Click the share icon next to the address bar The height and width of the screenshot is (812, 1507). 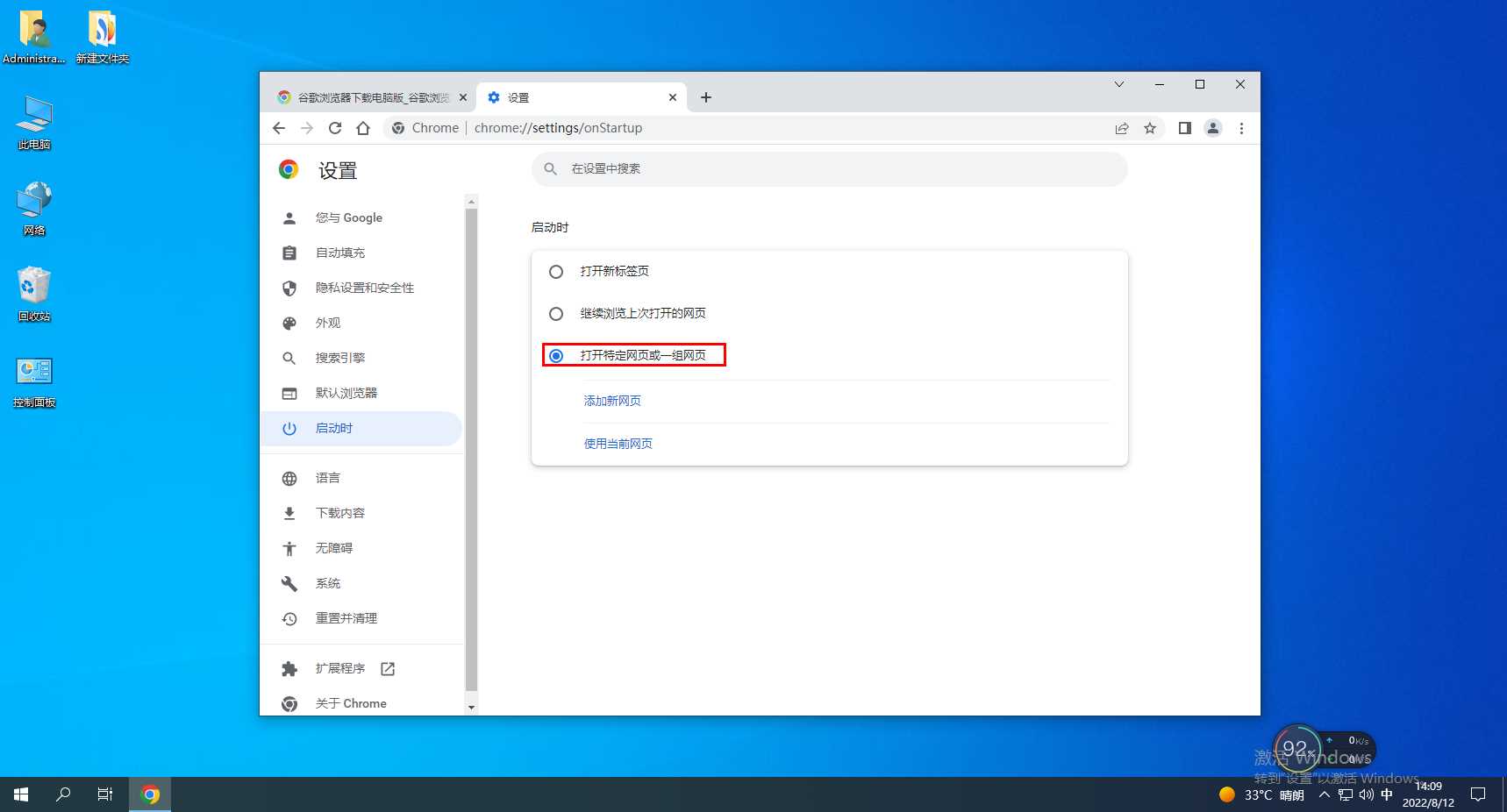(x=1121, y=128)
